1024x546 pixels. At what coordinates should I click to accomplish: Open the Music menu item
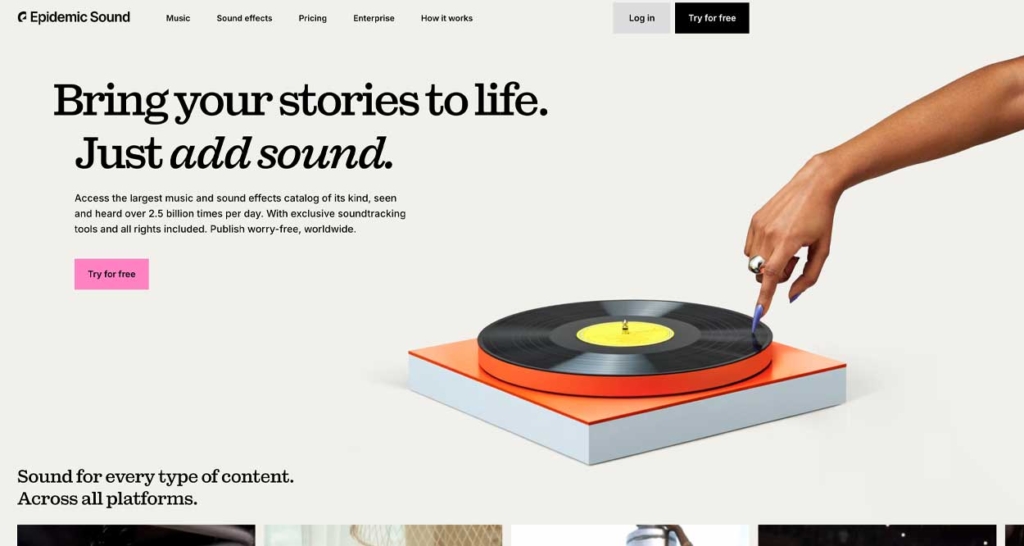coord(178,18)
